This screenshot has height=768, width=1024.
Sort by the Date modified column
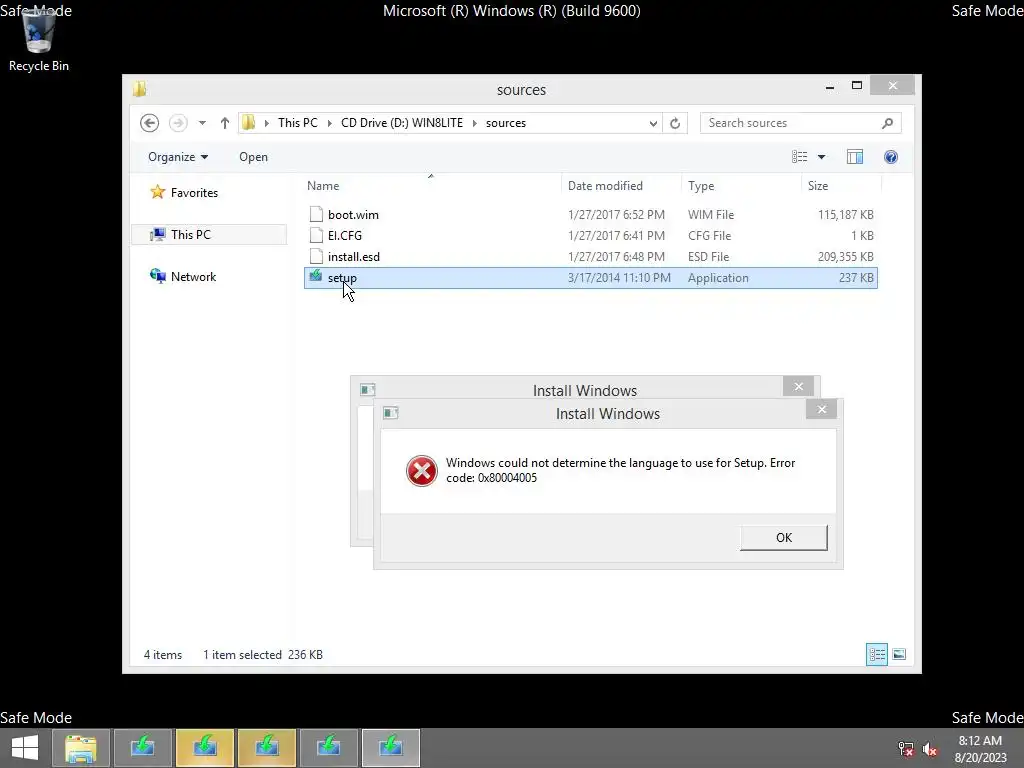pos(620,185)
